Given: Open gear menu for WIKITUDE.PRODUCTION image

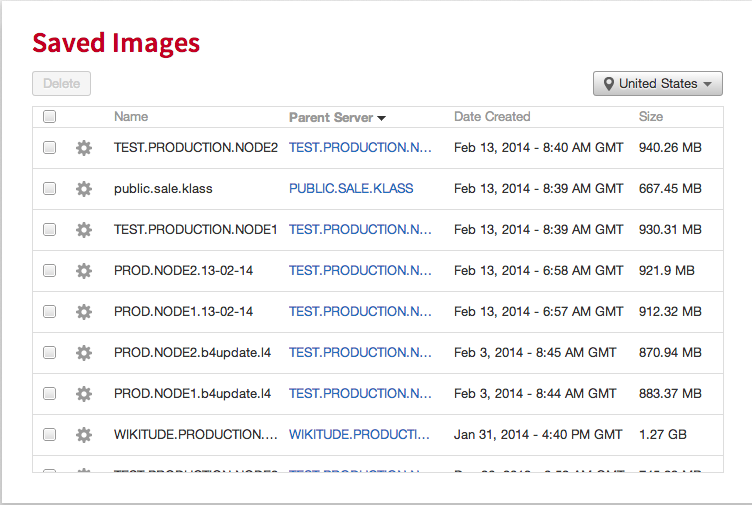Looking at the screenshot, I should tap(84, 435).
